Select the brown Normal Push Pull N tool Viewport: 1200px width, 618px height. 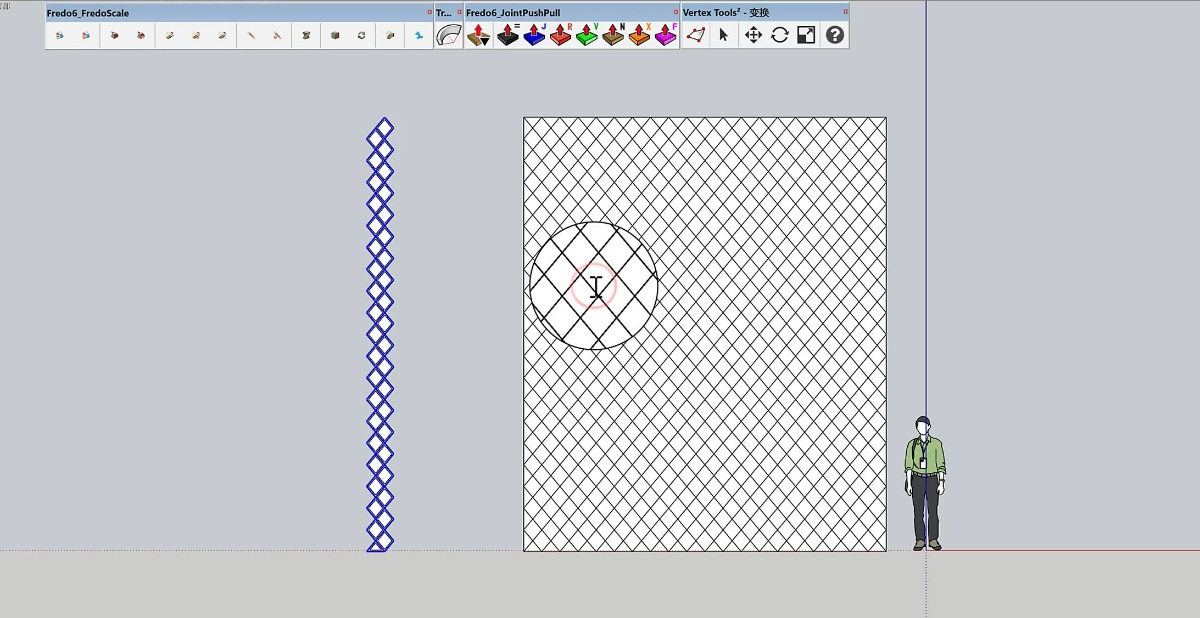tap(613, 36)
